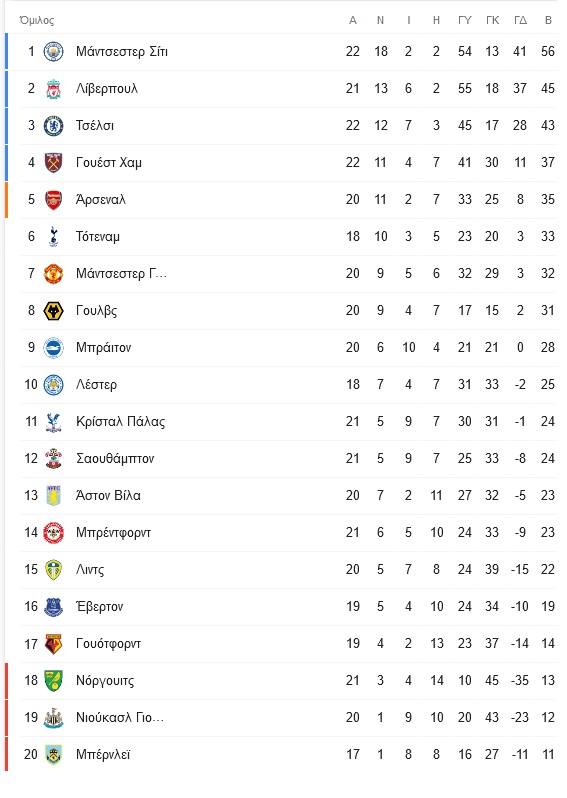Screen dimensions: 567x798
Task: Open the Σαουθάμπτον team page
Action: coord(115,459)
